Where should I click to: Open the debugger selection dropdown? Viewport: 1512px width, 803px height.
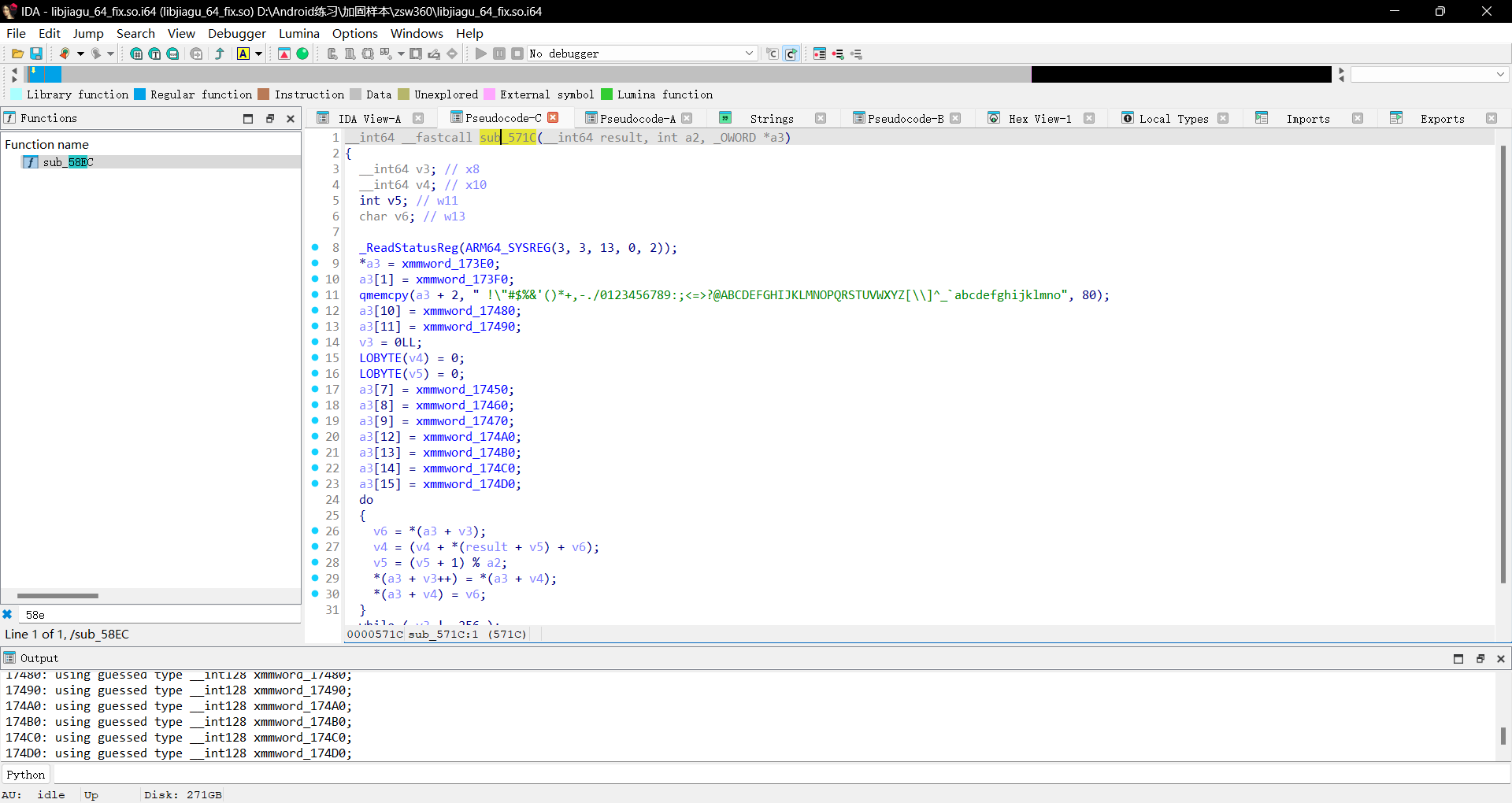(749, 54)
